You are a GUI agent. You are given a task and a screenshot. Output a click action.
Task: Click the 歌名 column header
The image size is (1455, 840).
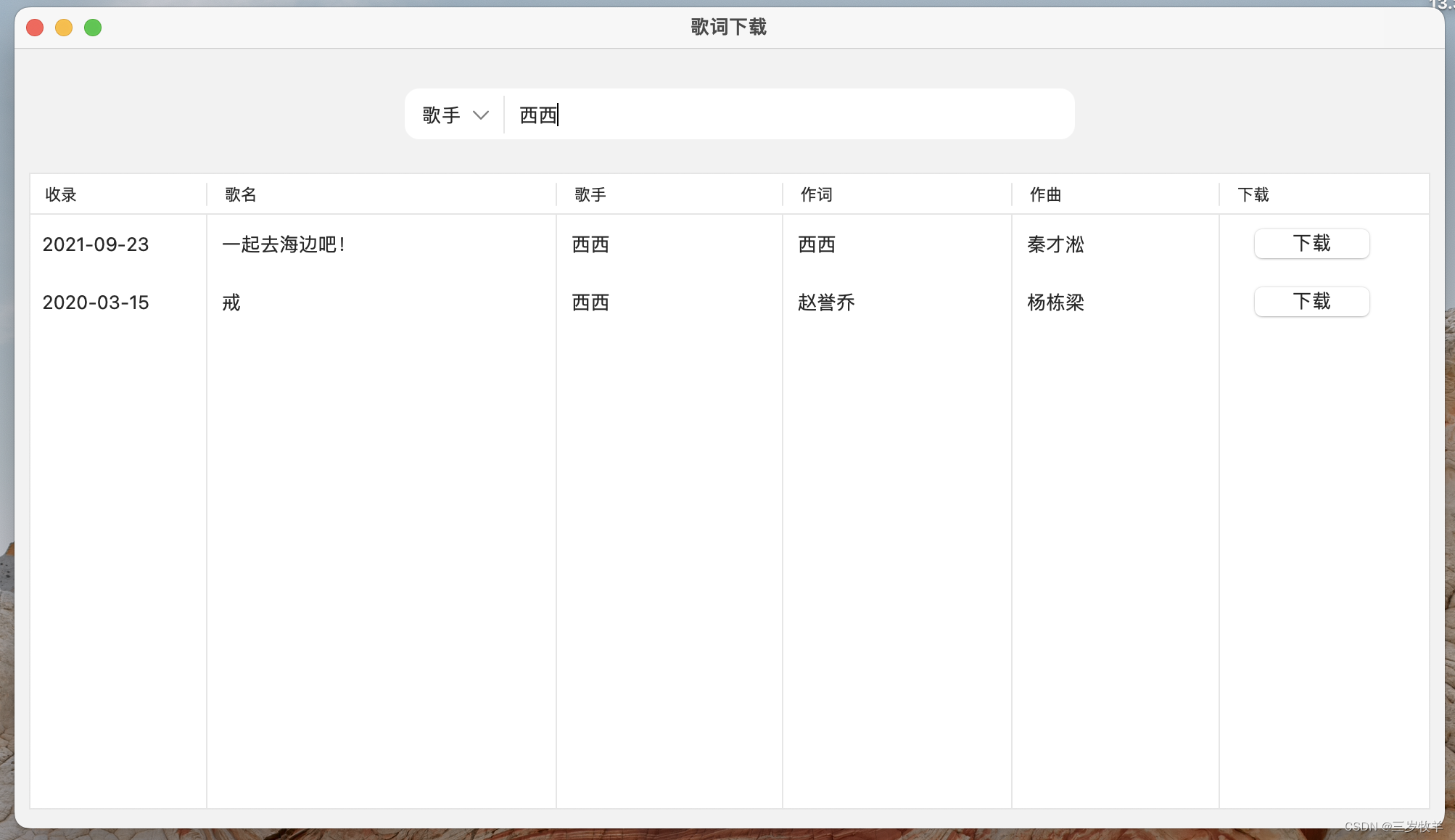(241, 194)
